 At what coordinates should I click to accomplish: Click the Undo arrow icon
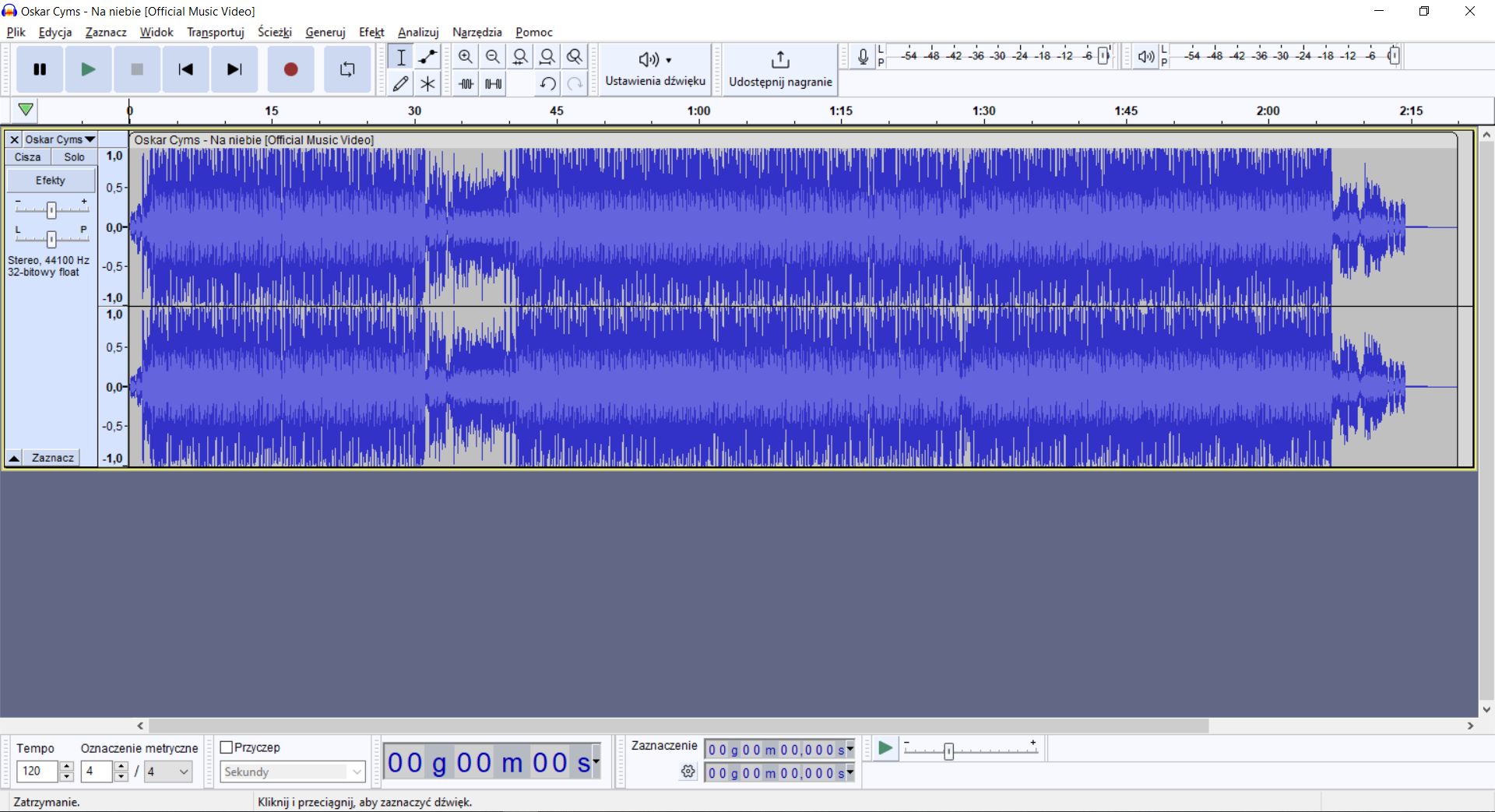(547, 83)
